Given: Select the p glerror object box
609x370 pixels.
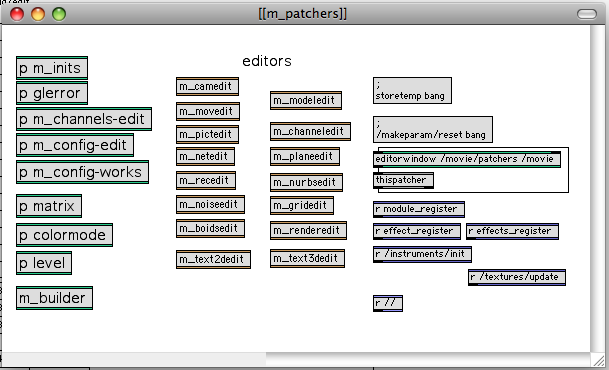Looking at the screenshot, I should (52, 93).
